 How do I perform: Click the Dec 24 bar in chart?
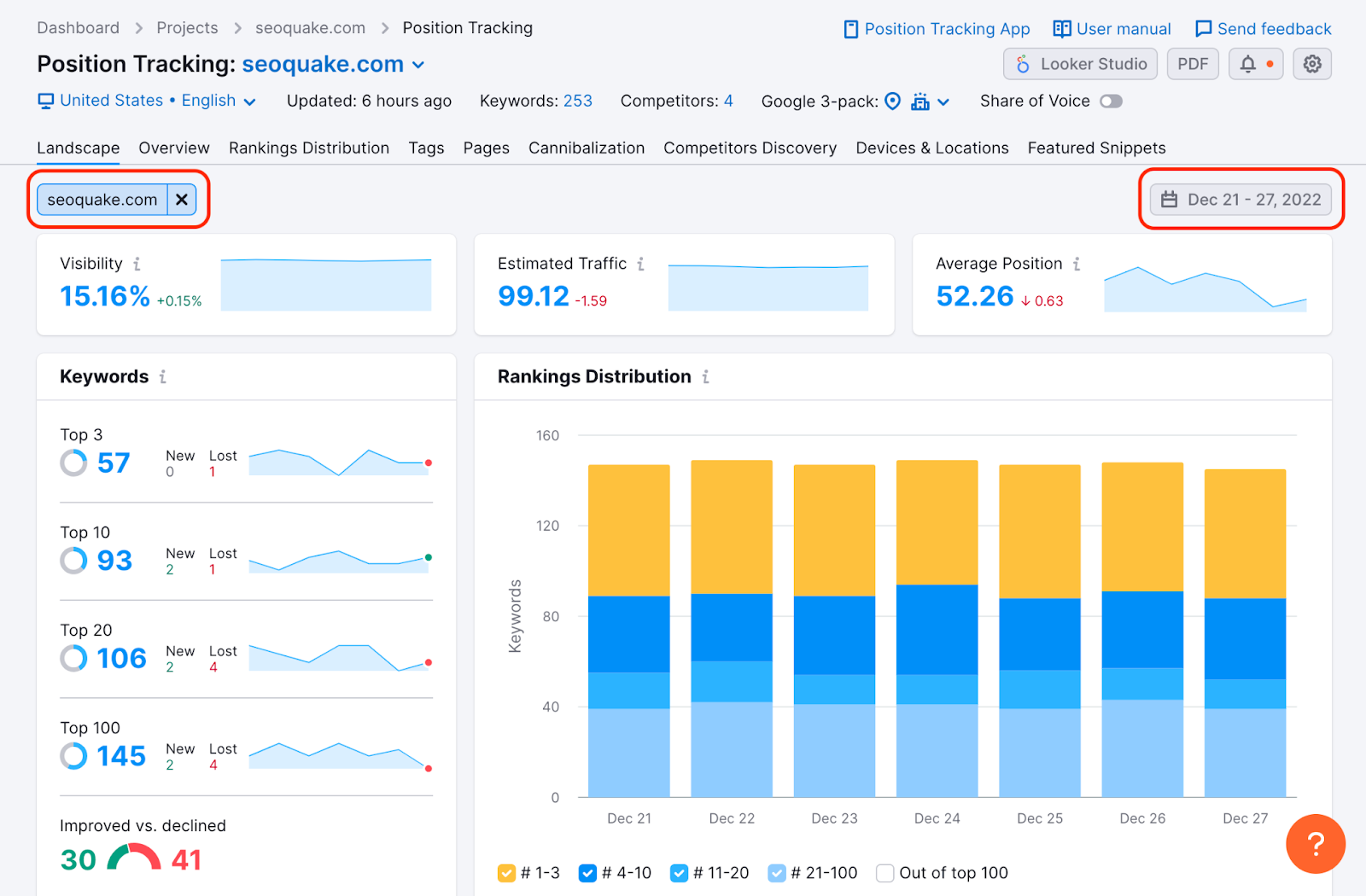(x=937, y=629)
